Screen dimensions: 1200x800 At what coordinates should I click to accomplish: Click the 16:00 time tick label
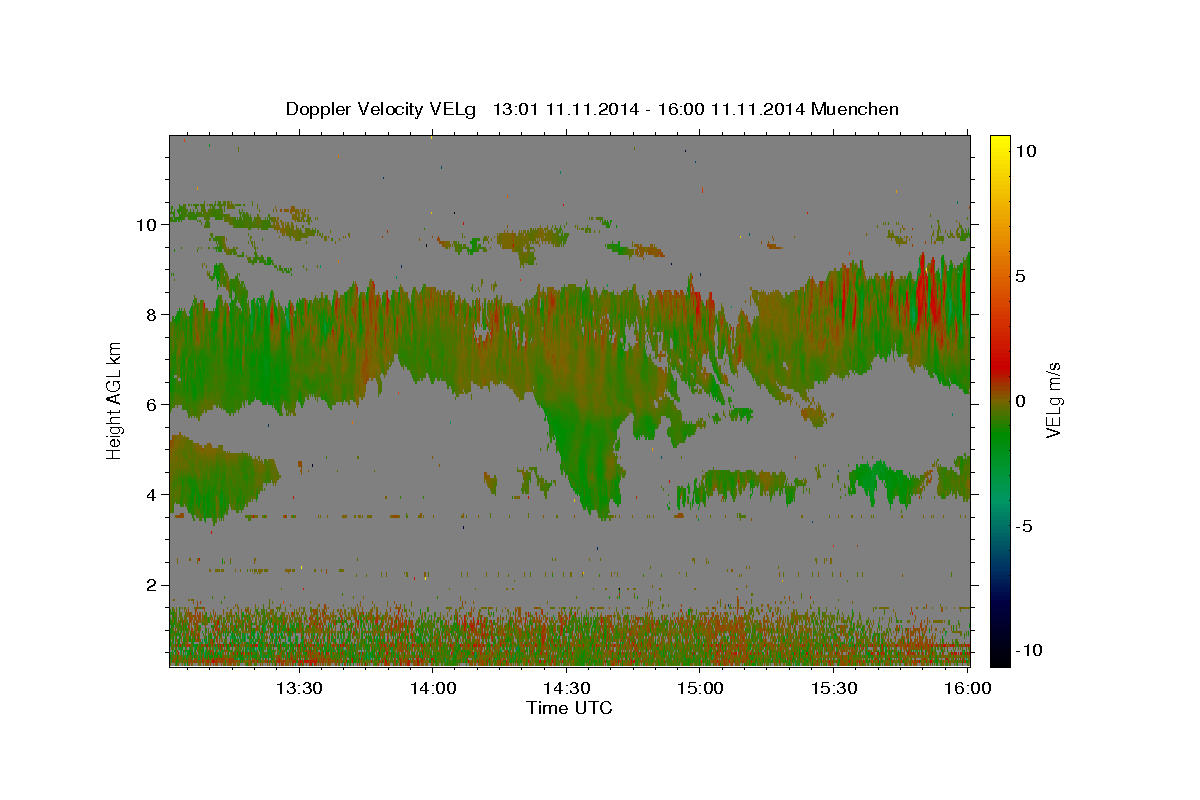(968, 688)
